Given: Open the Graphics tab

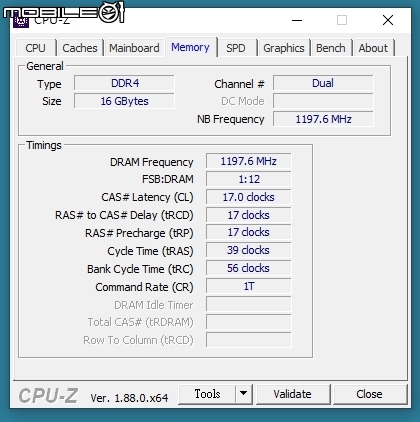Looking at the screenshot, I should 284,48.
